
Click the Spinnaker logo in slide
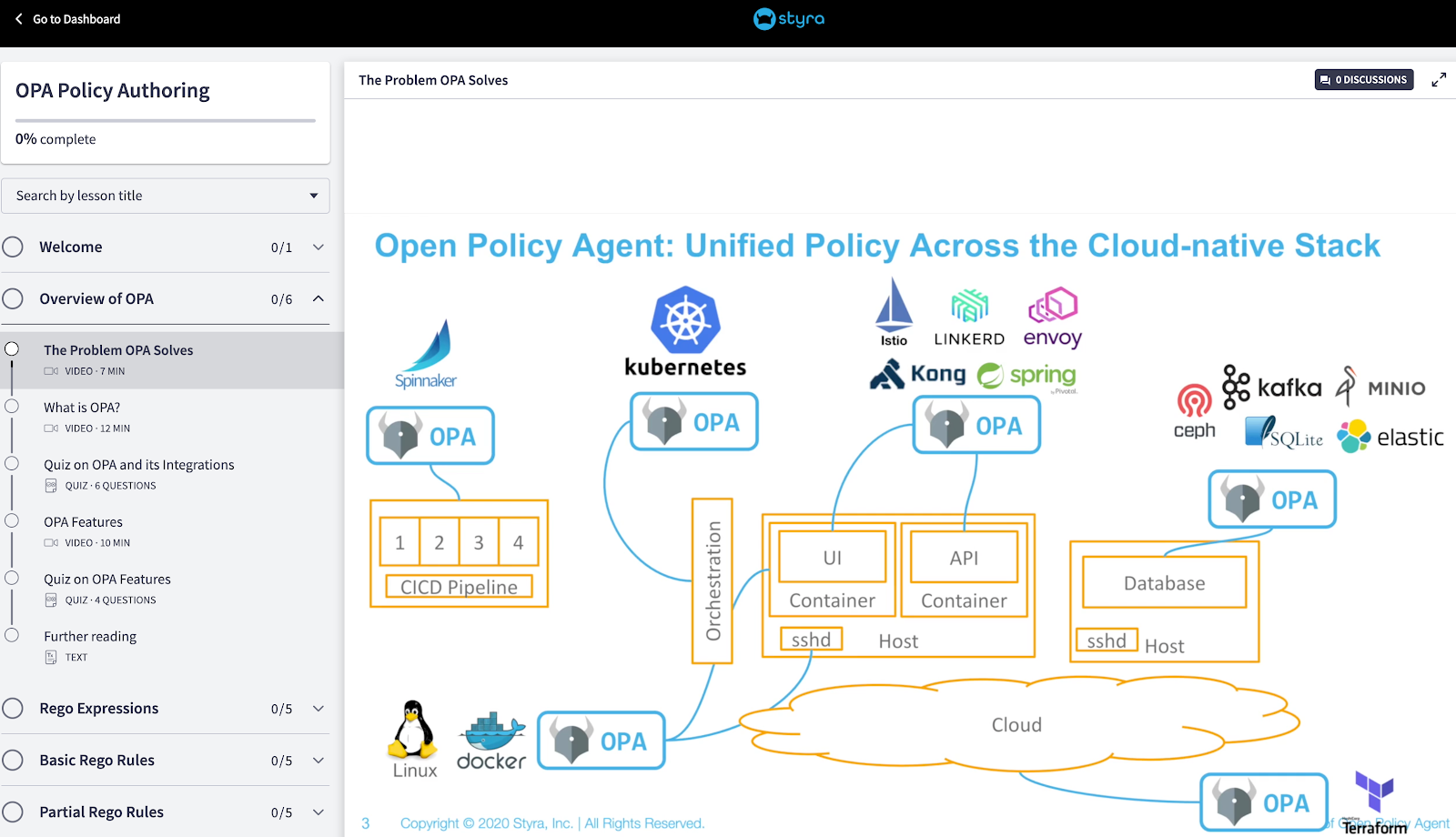tap(426, 354)
